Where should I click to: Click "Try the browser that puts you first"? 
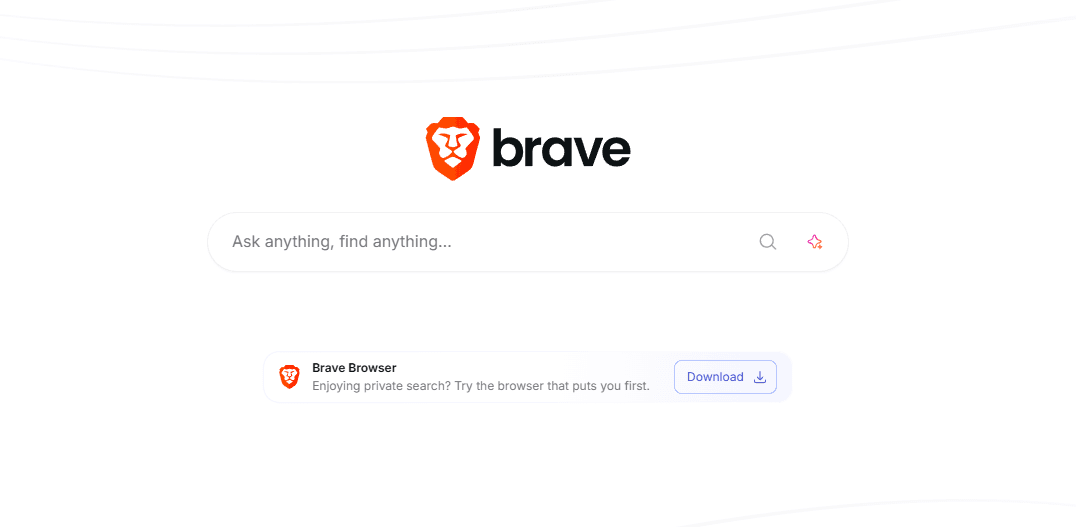pos(551,386)
